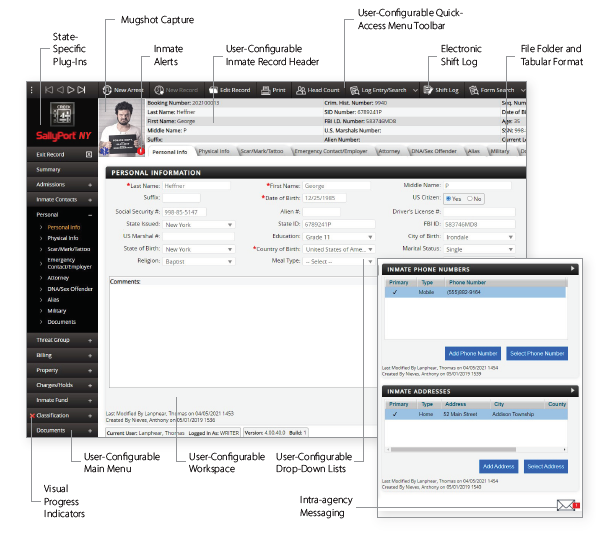Open Charges/Holds menu section
608x536 pixels.
click(x=62, y=386)
